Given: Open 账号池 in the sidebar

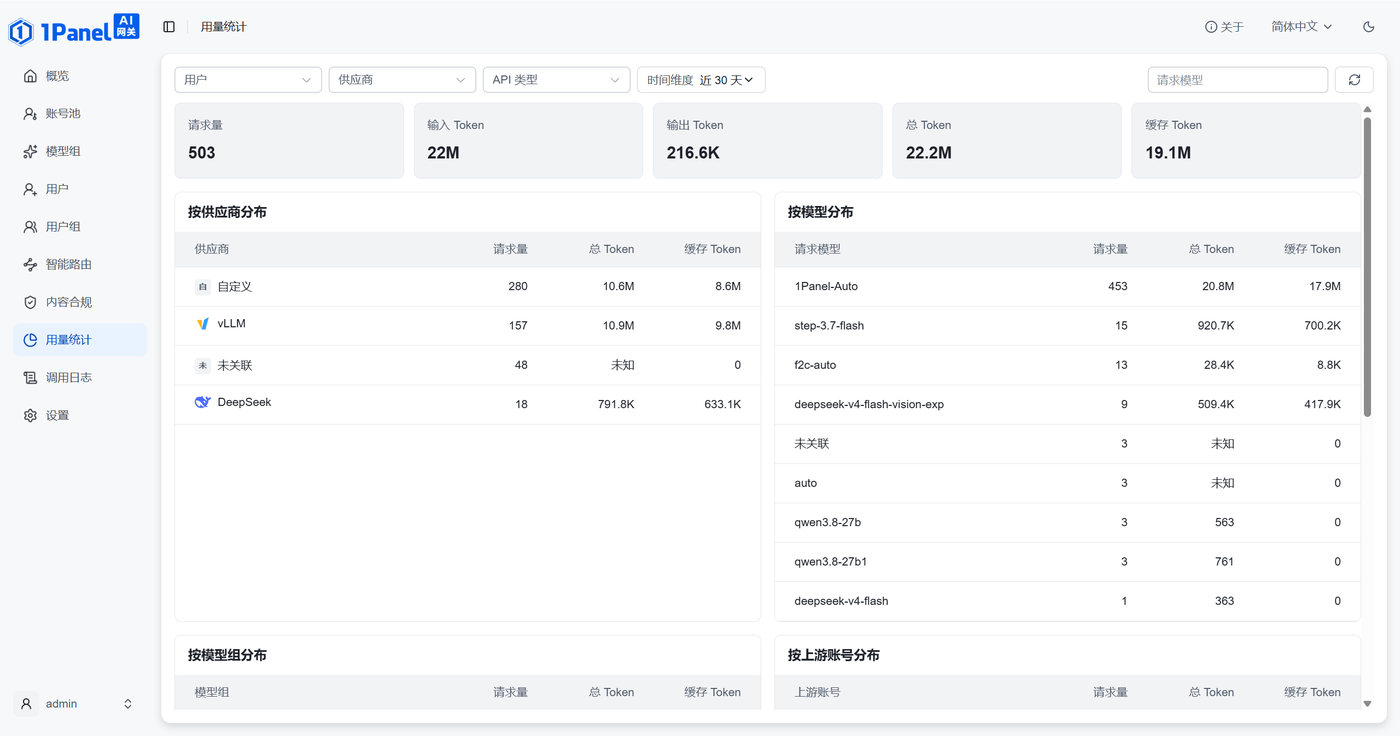Looking at the screenshot, I should pyautogui.click(x=80, y=114).
